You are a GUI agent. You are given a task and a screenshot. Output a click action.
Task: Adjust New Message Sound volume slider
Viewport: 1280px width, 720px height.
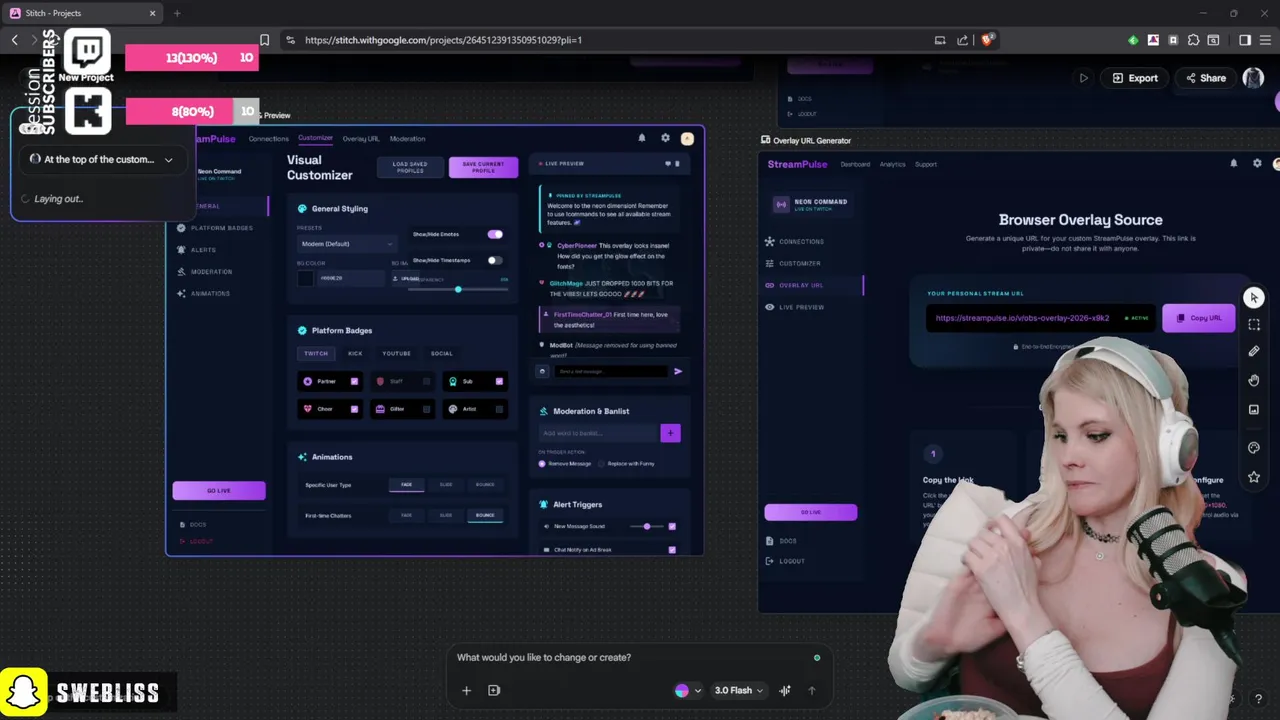click(x=647, y=526)
